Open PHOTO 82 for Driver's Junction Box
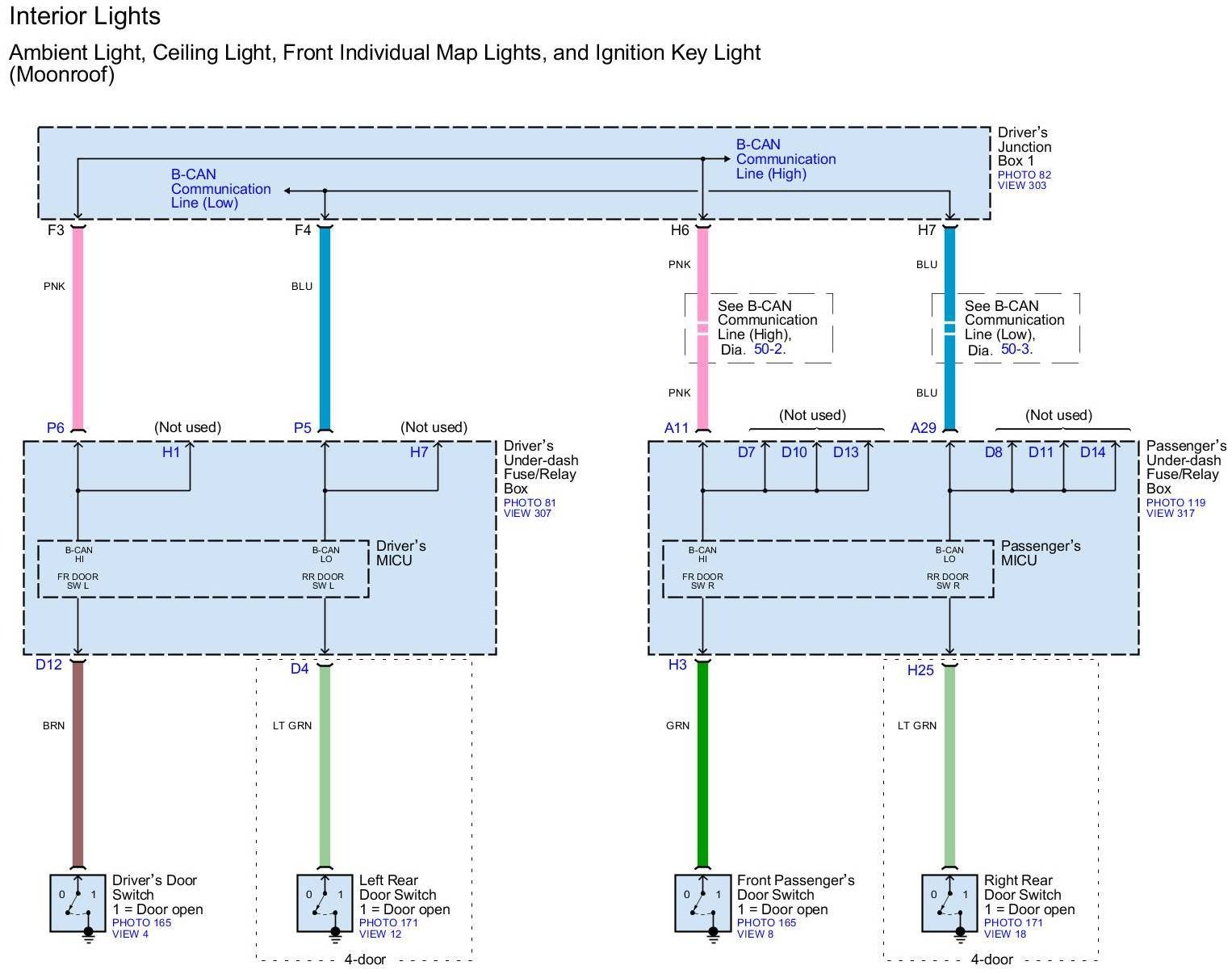Screen dimensions: 1232x974 [x=1024, y=174]
